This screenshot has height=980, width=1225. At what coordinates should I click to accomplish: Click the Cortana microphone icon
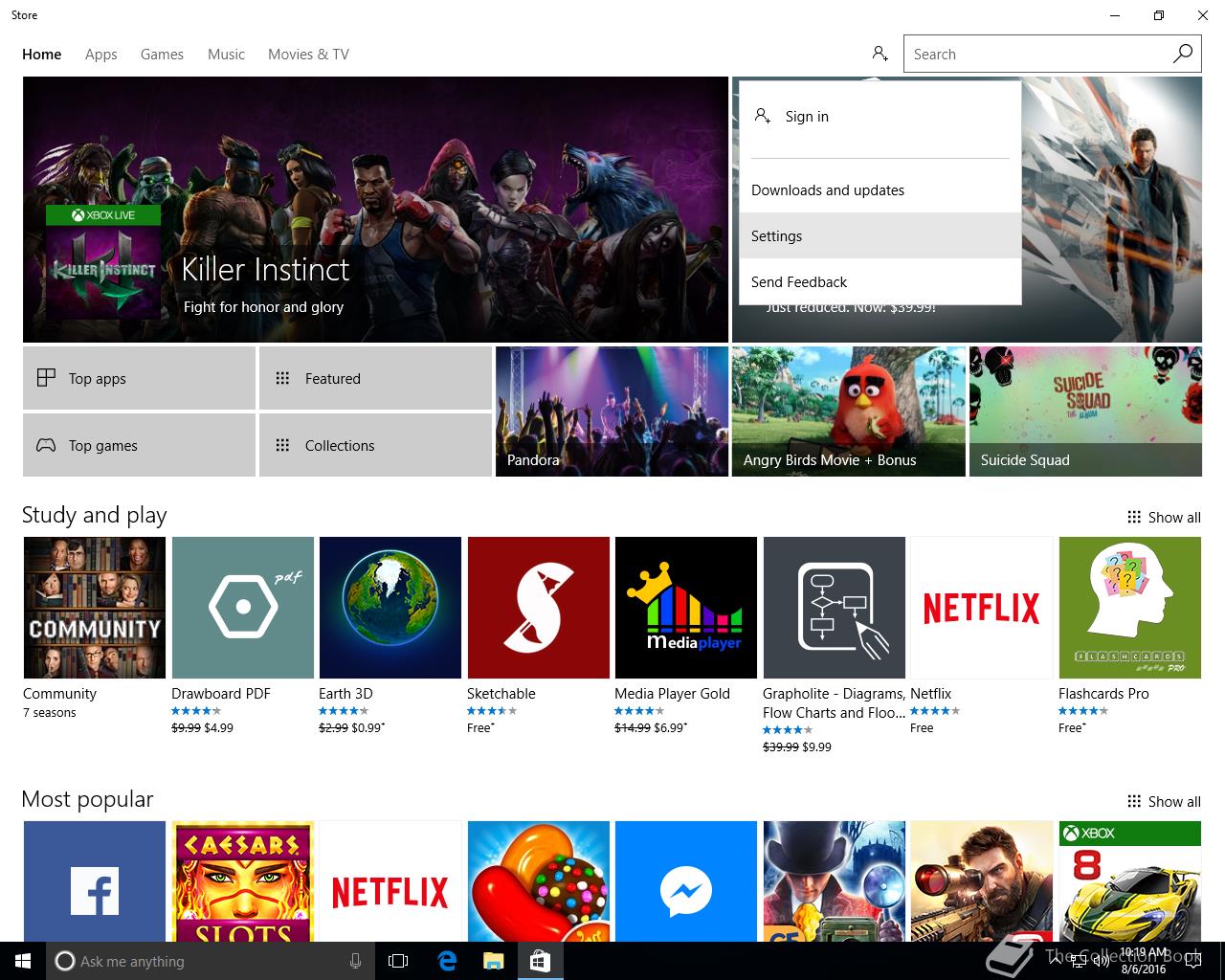pyautogui.click(x=355, y=961)
